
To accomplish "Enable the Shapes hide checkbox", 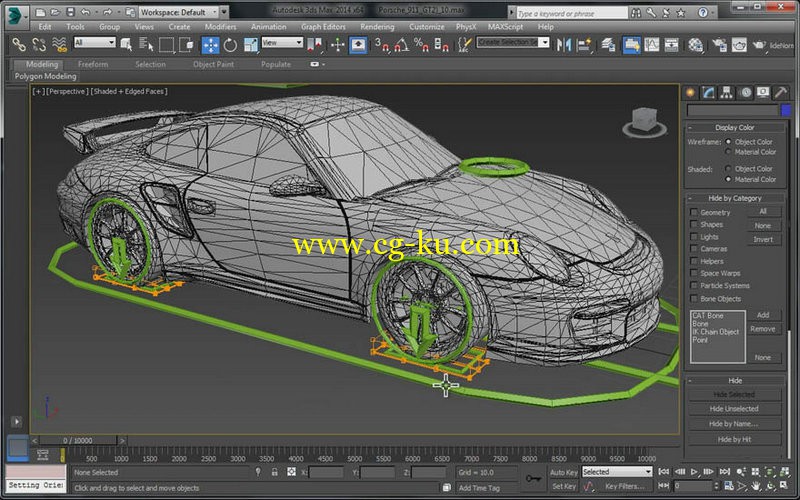I will point(694,224).
